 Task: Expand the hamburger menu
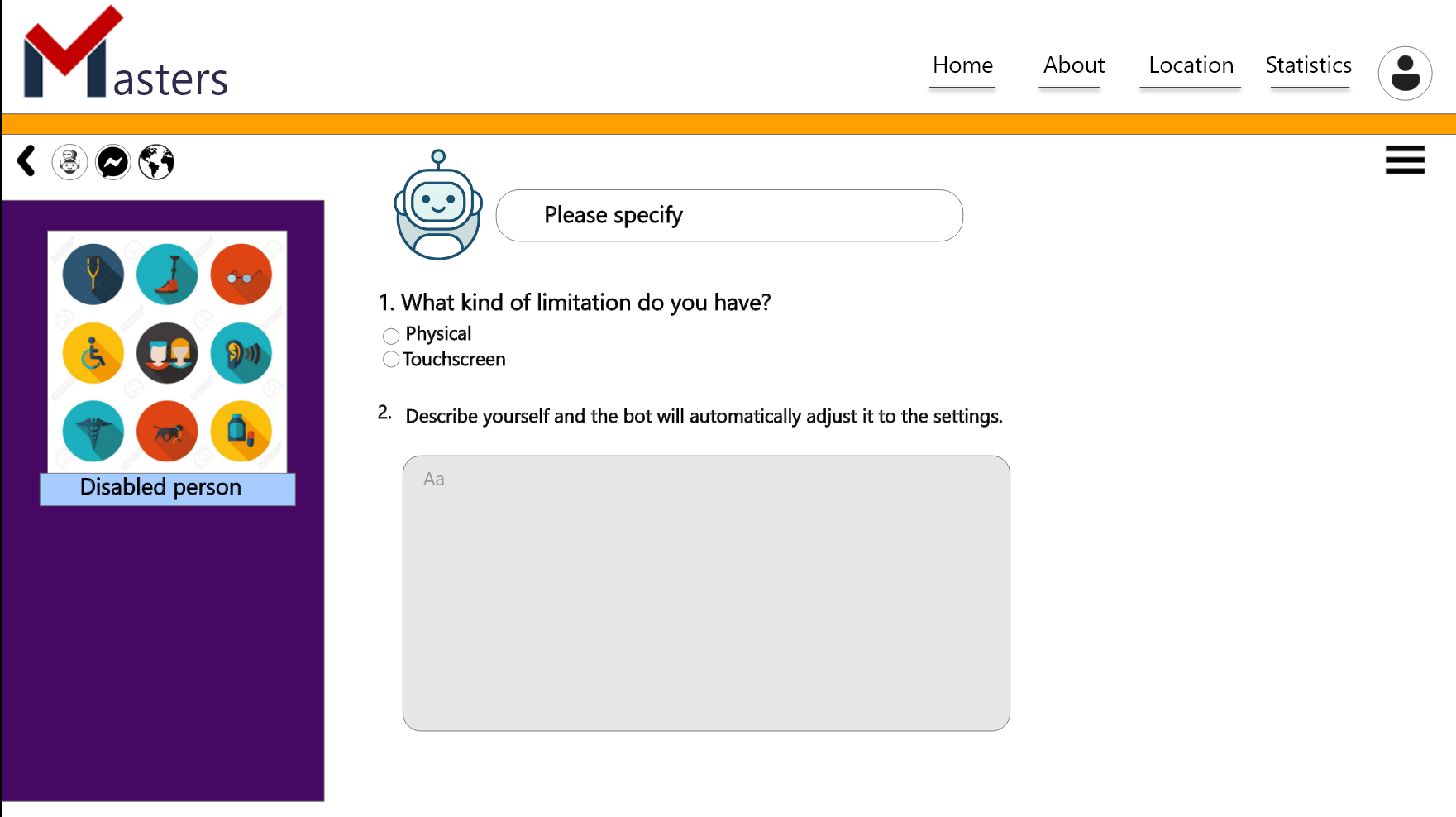1405,160
